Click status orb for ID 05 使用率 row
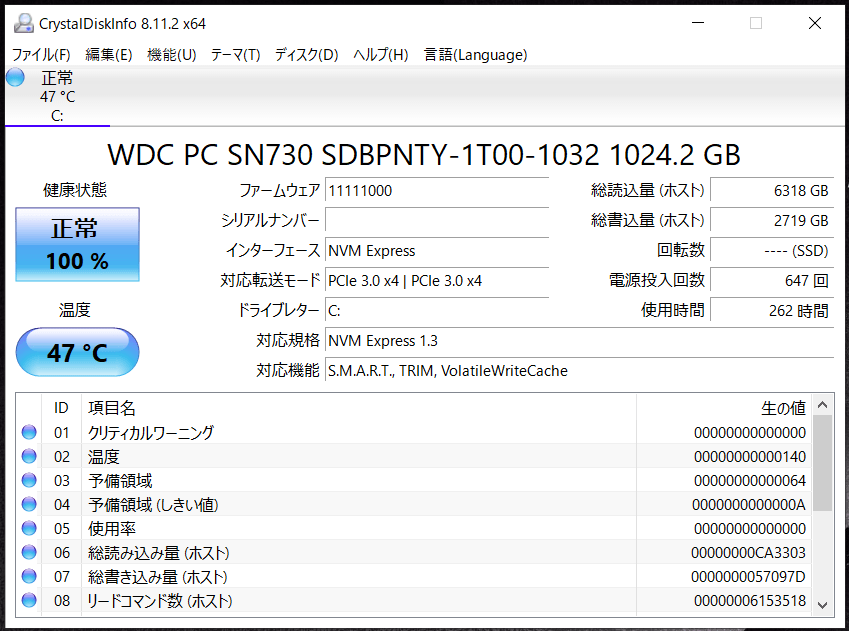The image size is (849, 631). [x=29, y=528]
